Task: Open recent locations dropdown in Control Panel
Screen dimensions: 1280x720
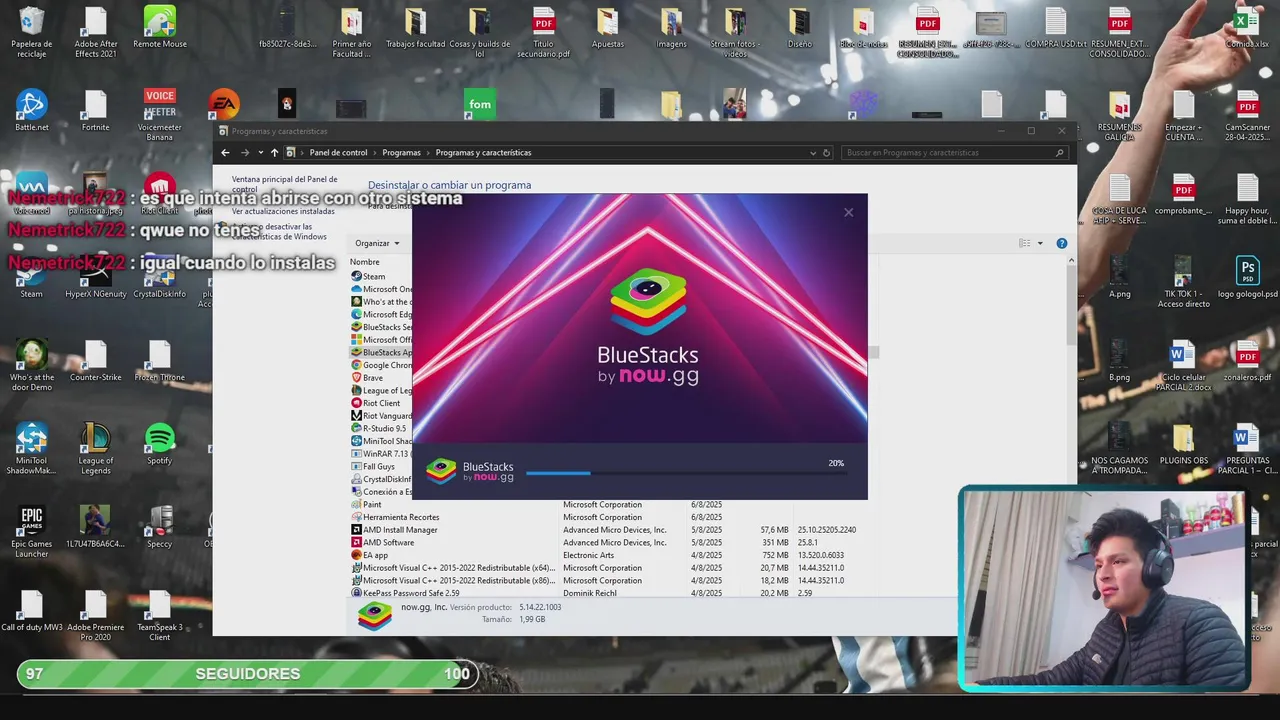Action: (x=260, y=153)
